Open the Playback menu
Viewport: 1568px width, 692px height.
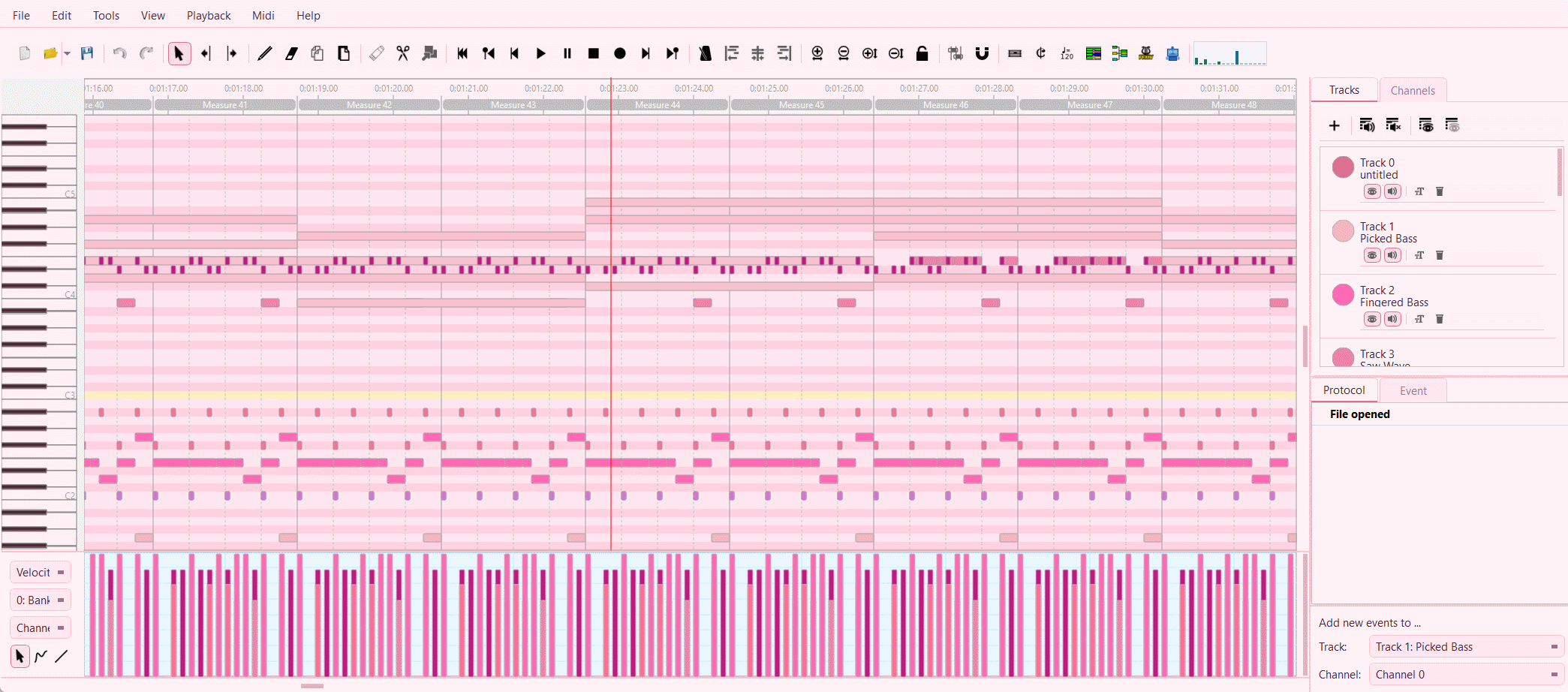pyautogui.click(x=208, y=15)
